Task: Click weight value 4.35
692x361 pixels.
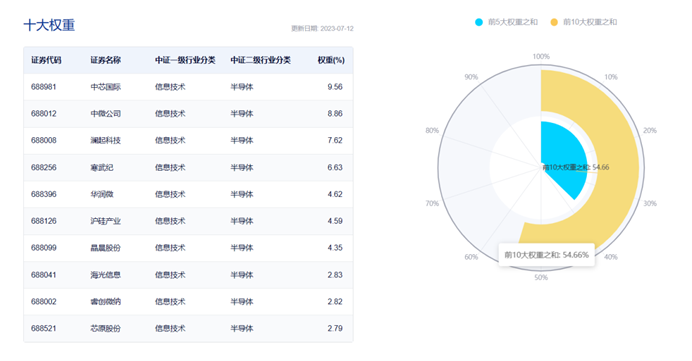Action: (x=335, y=248)
